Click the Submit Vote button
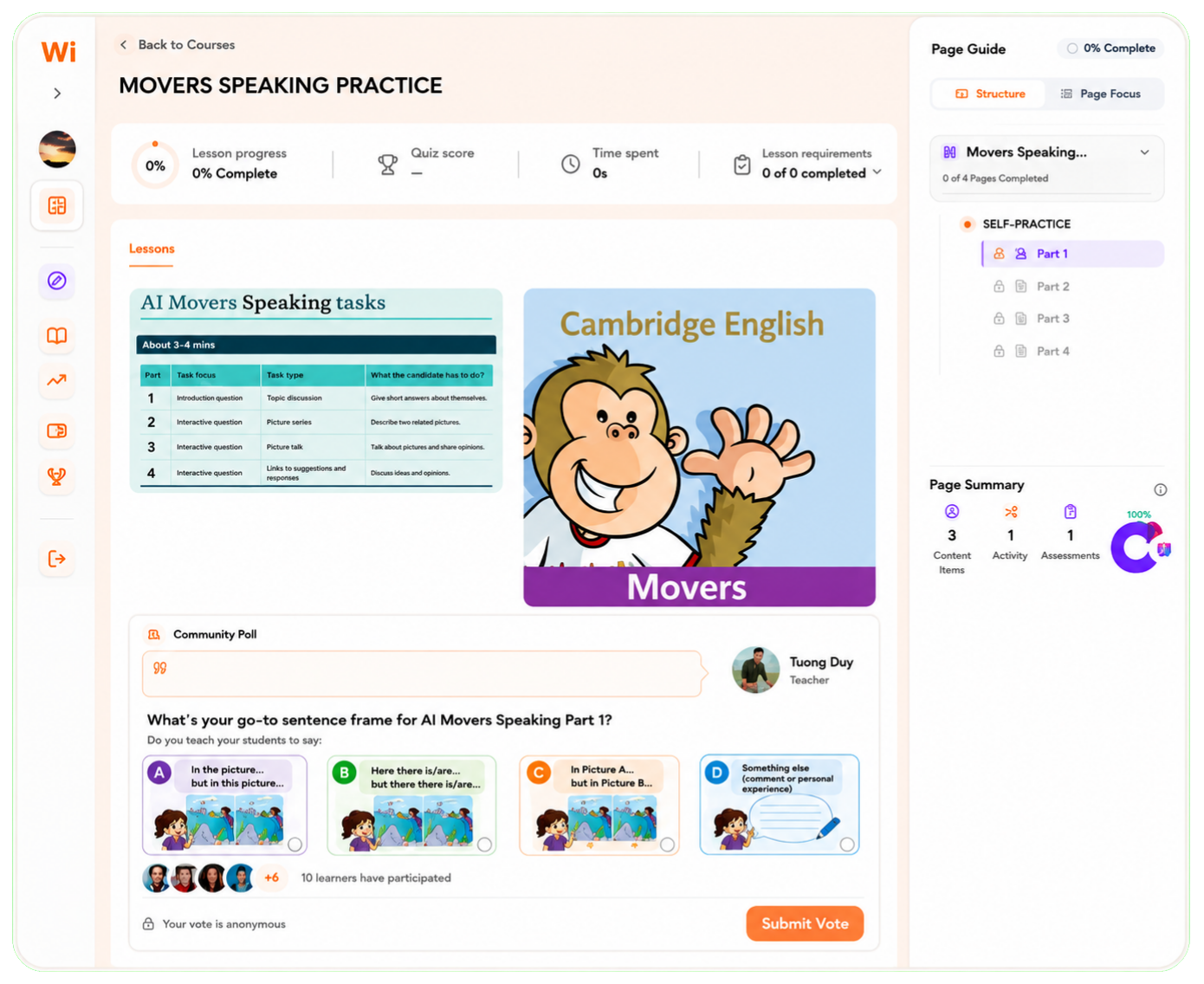 805,923
